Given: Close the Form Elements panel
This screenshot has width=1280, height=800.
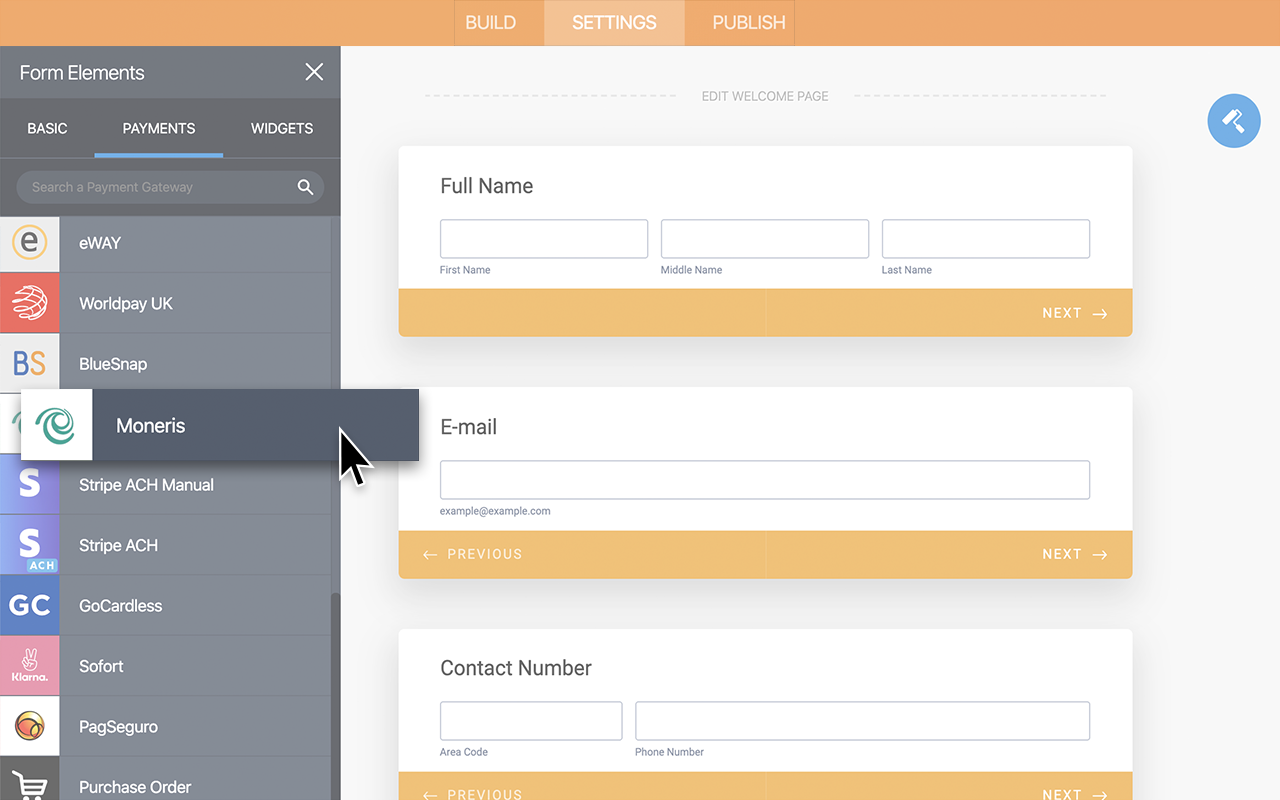Looking at the screenshot, I should [314, 72].
